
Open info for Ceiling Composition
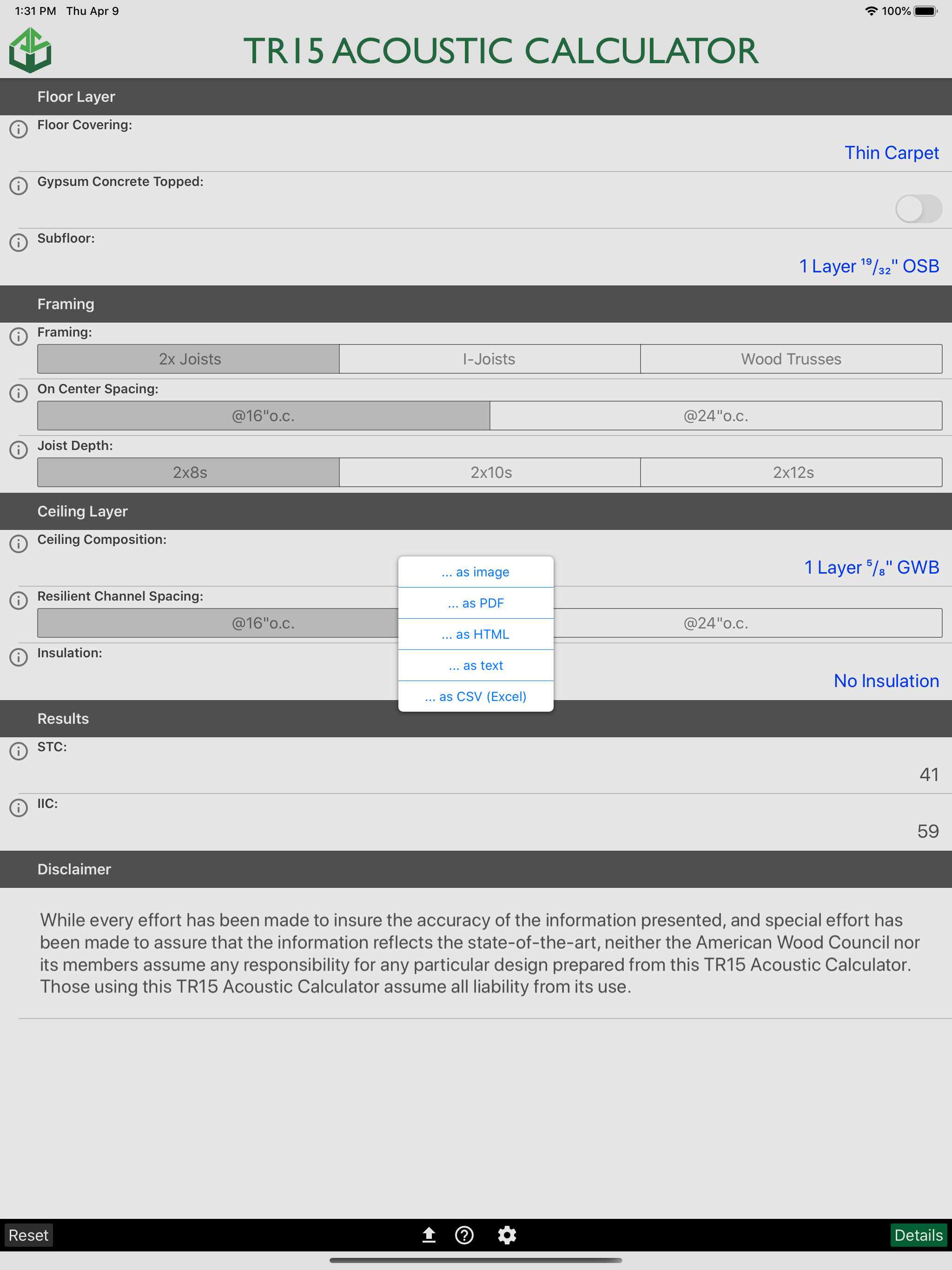[x=19, y=544]
